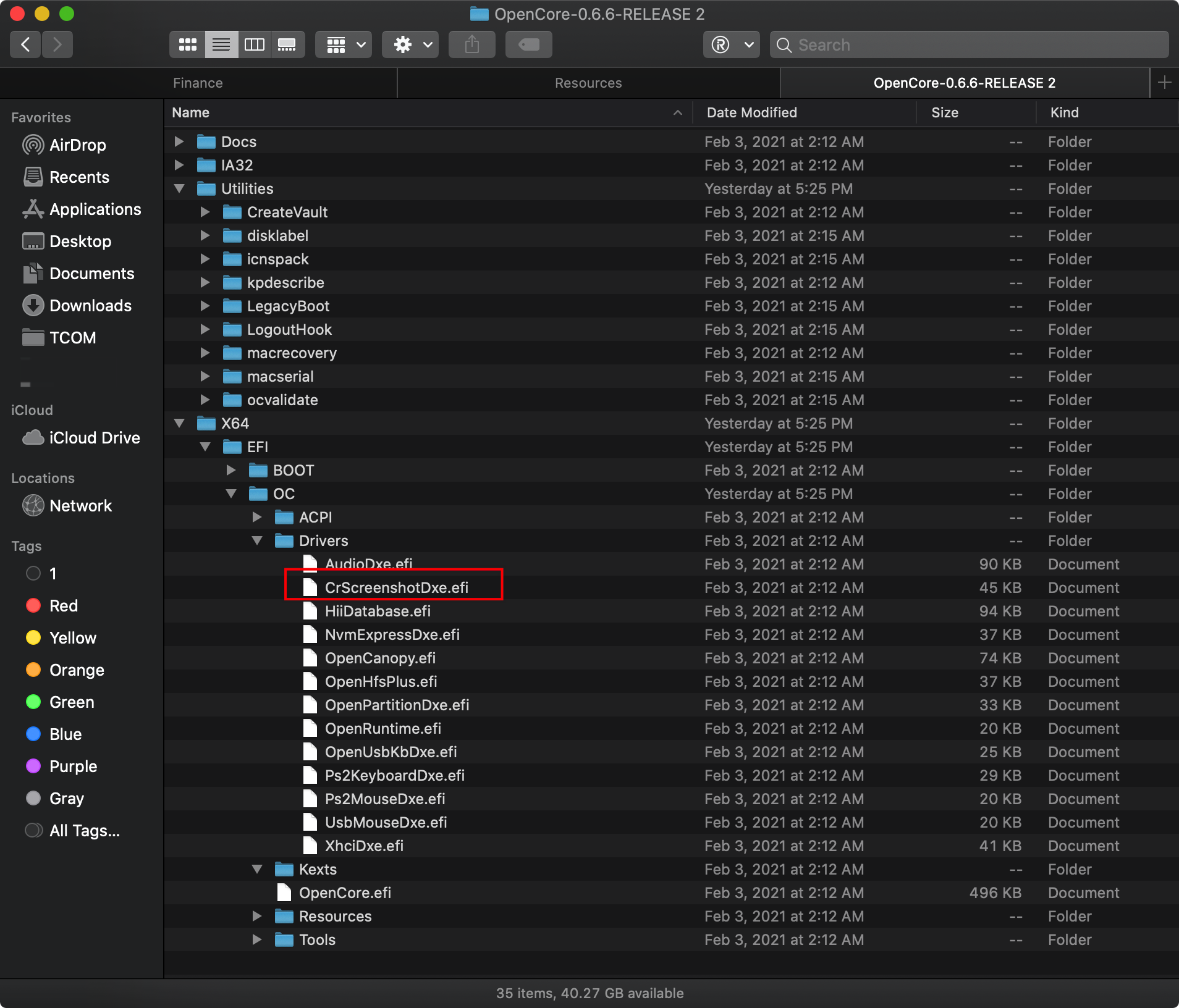The image size is (1179, 1008).
Task: Click the Edit Tags toolbar icon
Action: coord(529,44)
